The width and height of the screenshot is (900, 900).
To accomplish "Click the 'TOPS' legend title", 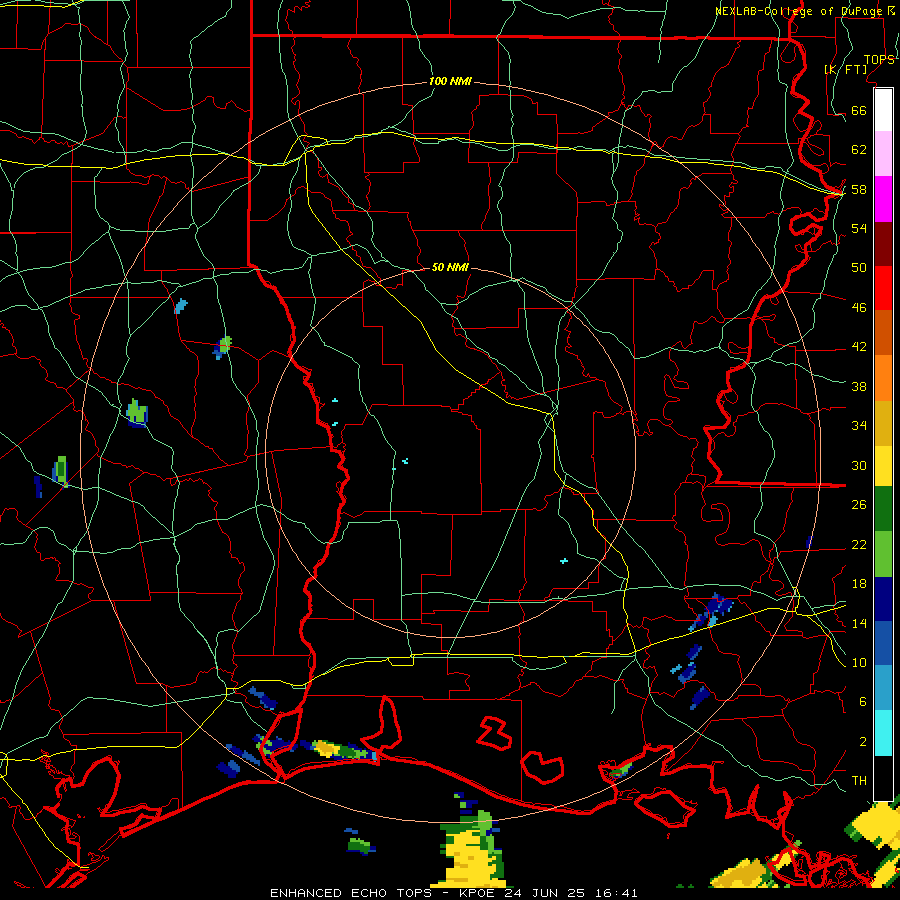I will [x=879, y=60].
